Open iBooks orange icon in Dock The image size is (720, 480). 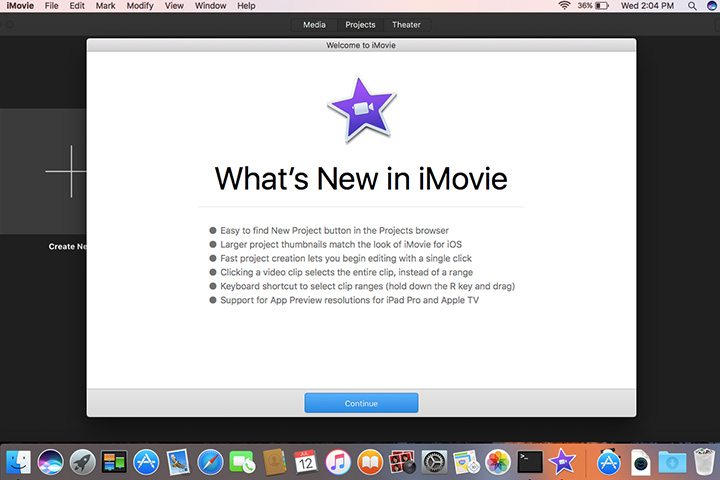point(370,462)
